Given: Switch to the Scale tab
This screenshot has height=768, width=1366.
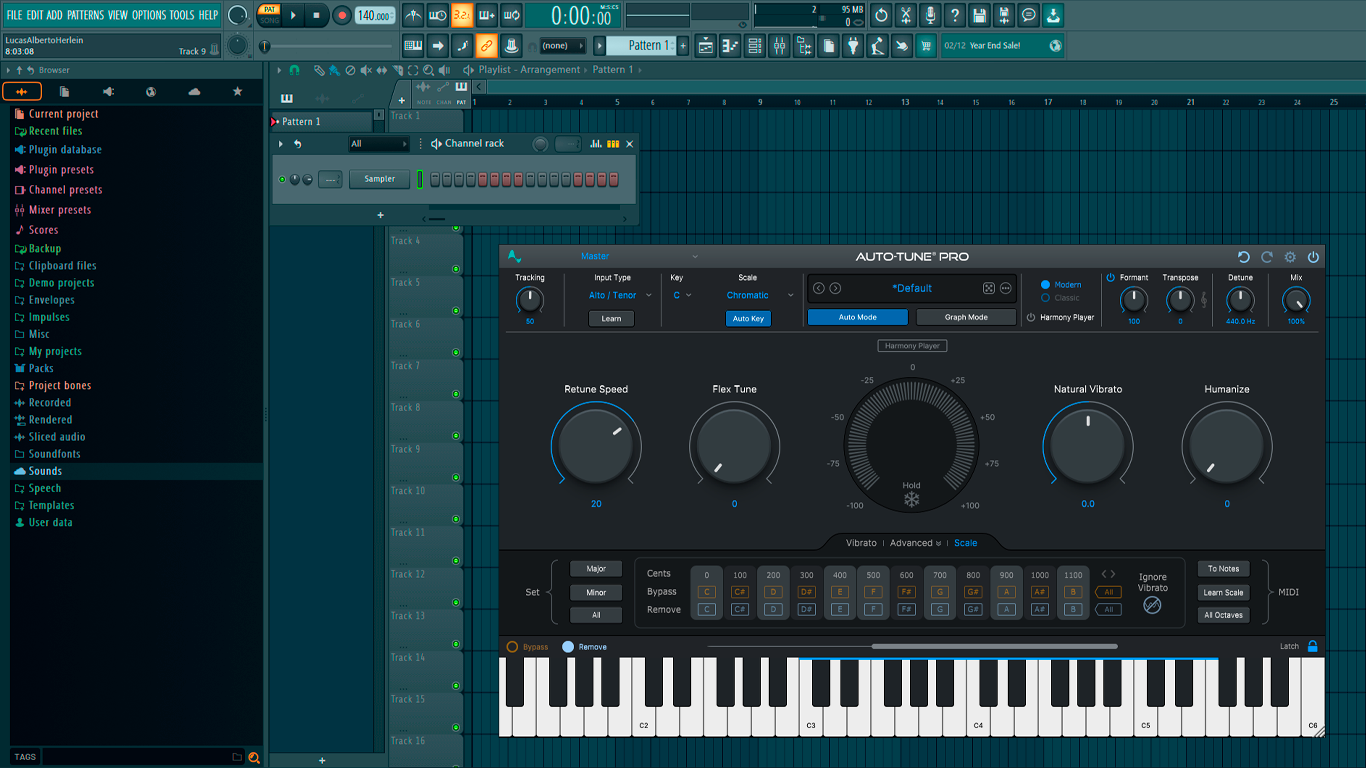Looking at the screenshot, I should point(966,543).
